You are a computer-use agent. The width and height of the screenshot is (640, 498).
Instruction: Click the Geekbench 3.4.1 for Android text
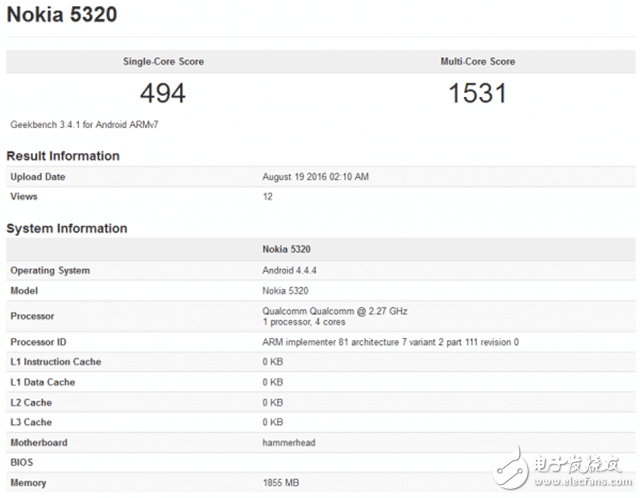point(75,126)
